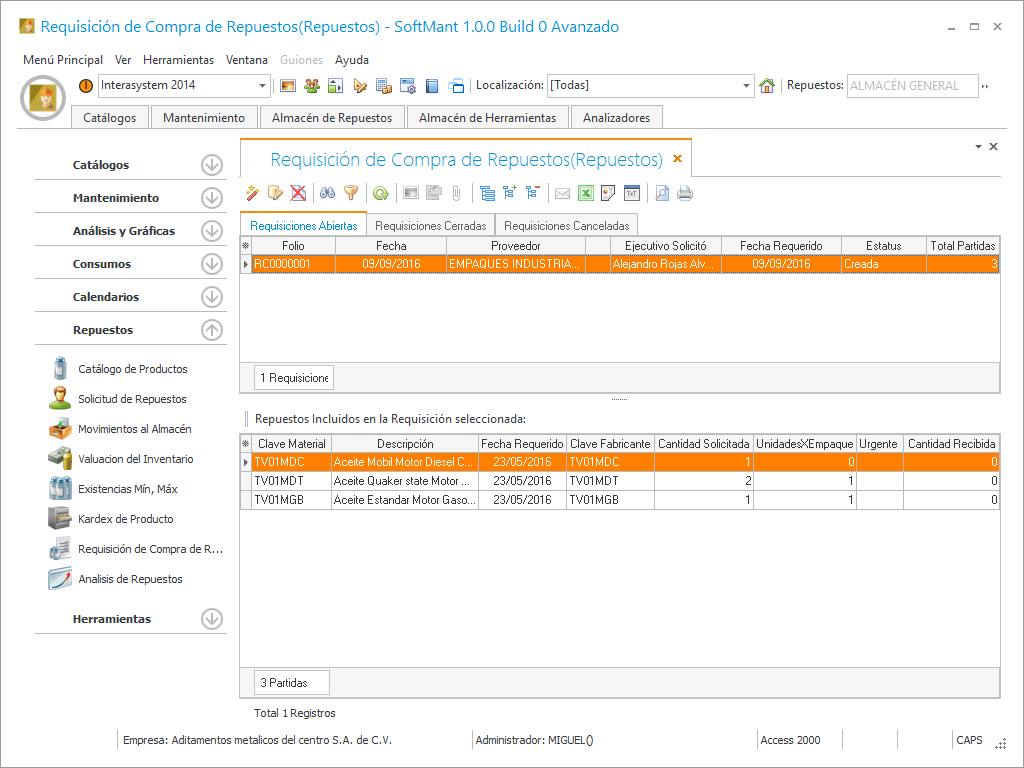
Task: Click the binoculars search icon
Action: tap(327, 193)
